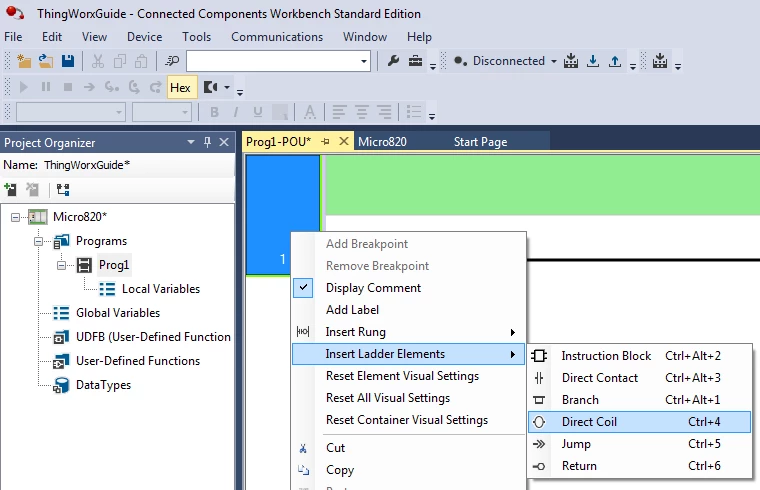This screenshot has height=490, width=760.
Task: Click the Pause debug control
Action: [x=46, y=87]
